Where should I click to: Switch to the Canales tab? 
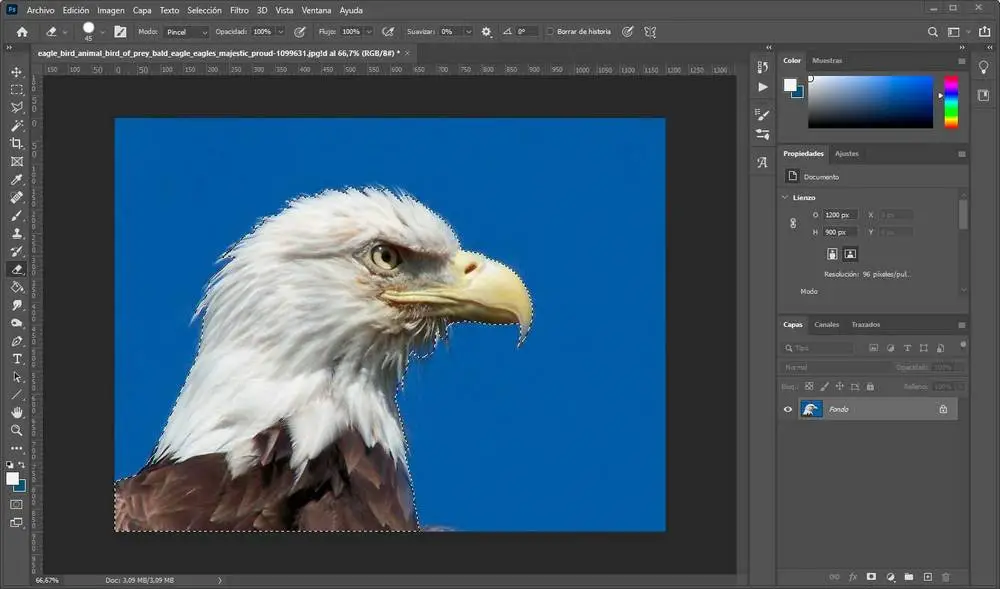coord(827,325)
